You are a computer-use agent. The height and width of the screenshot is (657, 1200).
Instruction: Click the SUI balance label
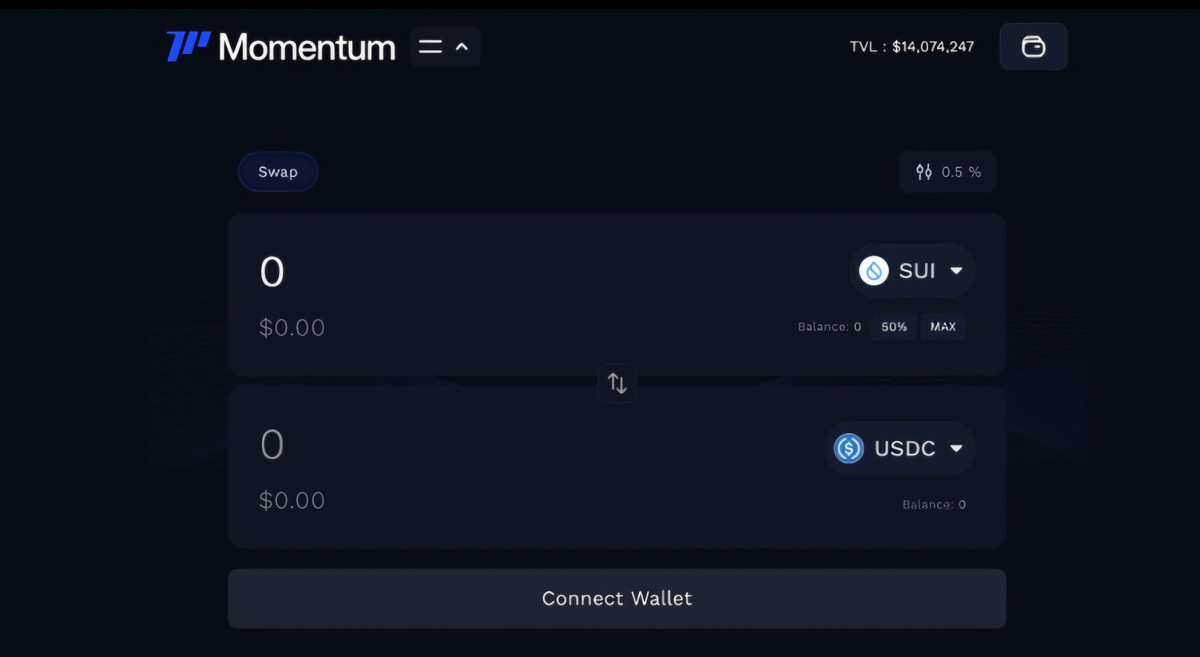pyautogui.click(x=829, y=327)
